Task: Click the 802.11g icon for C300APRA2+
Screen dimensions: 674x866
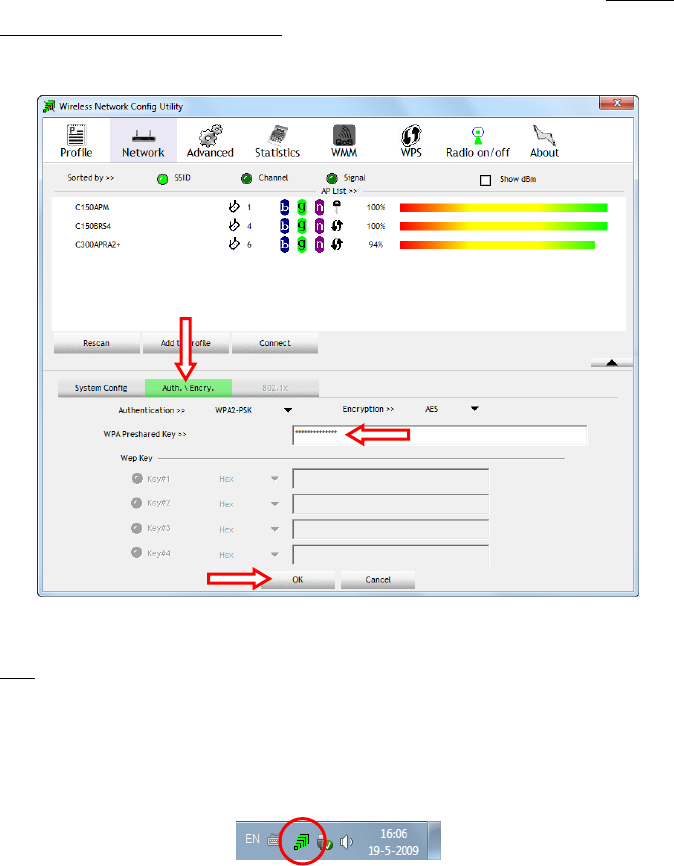Action: coord(302,244)
